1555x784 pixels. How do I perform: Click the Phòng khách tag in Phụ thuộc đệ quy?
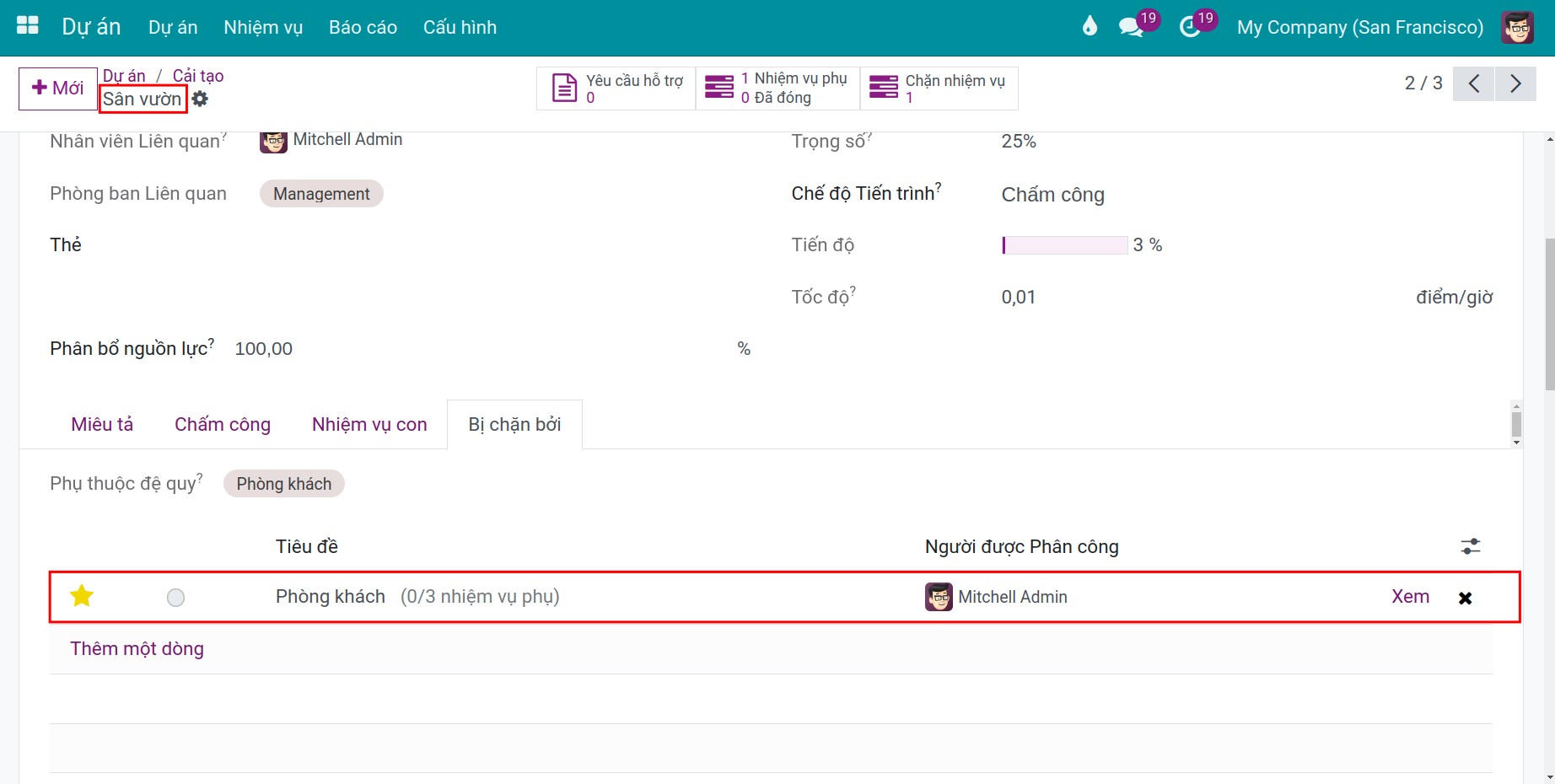click(x=283, y=484)
